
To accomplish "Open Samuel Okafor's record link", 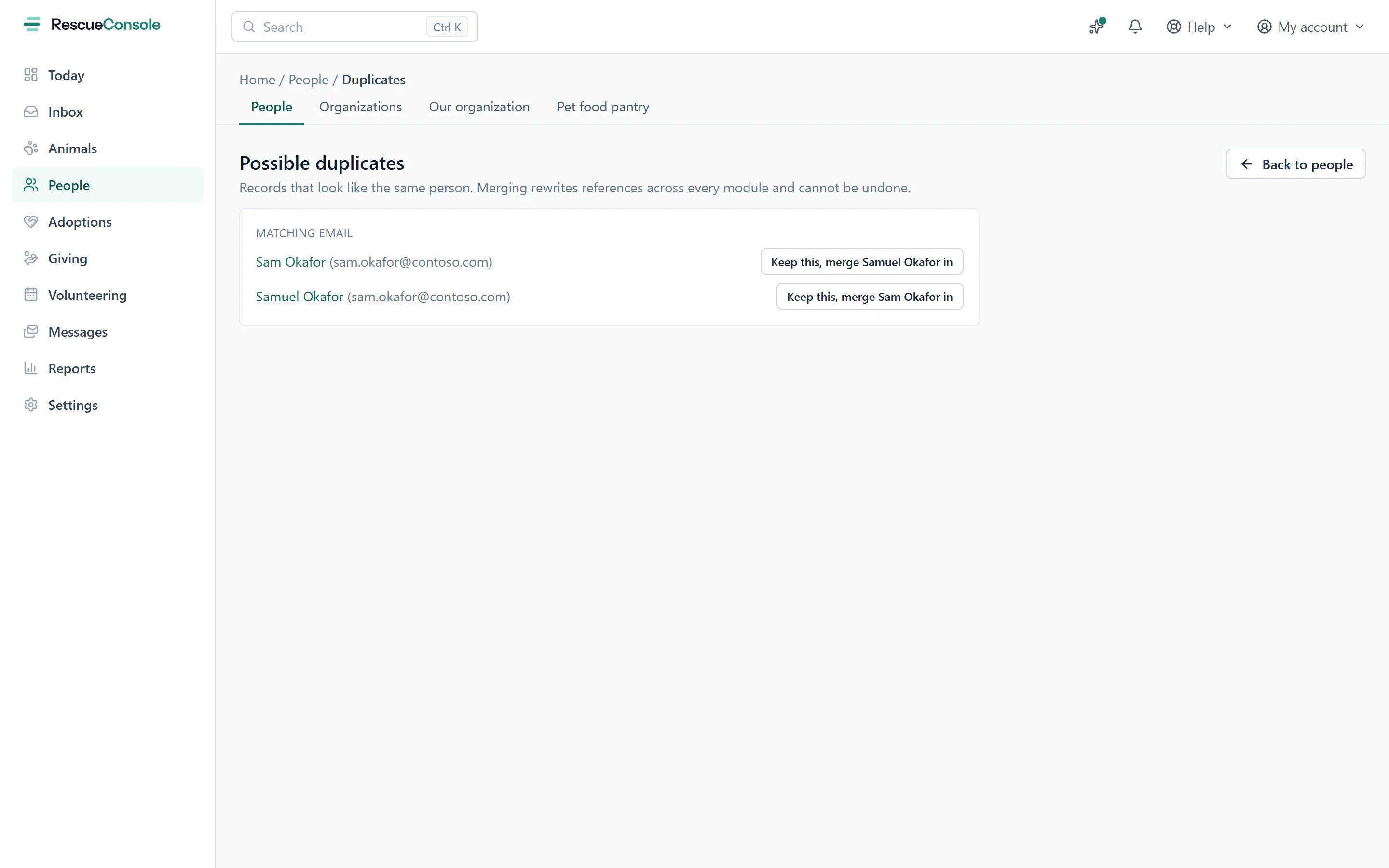I will pyautogui.click(x=300, y=297).
